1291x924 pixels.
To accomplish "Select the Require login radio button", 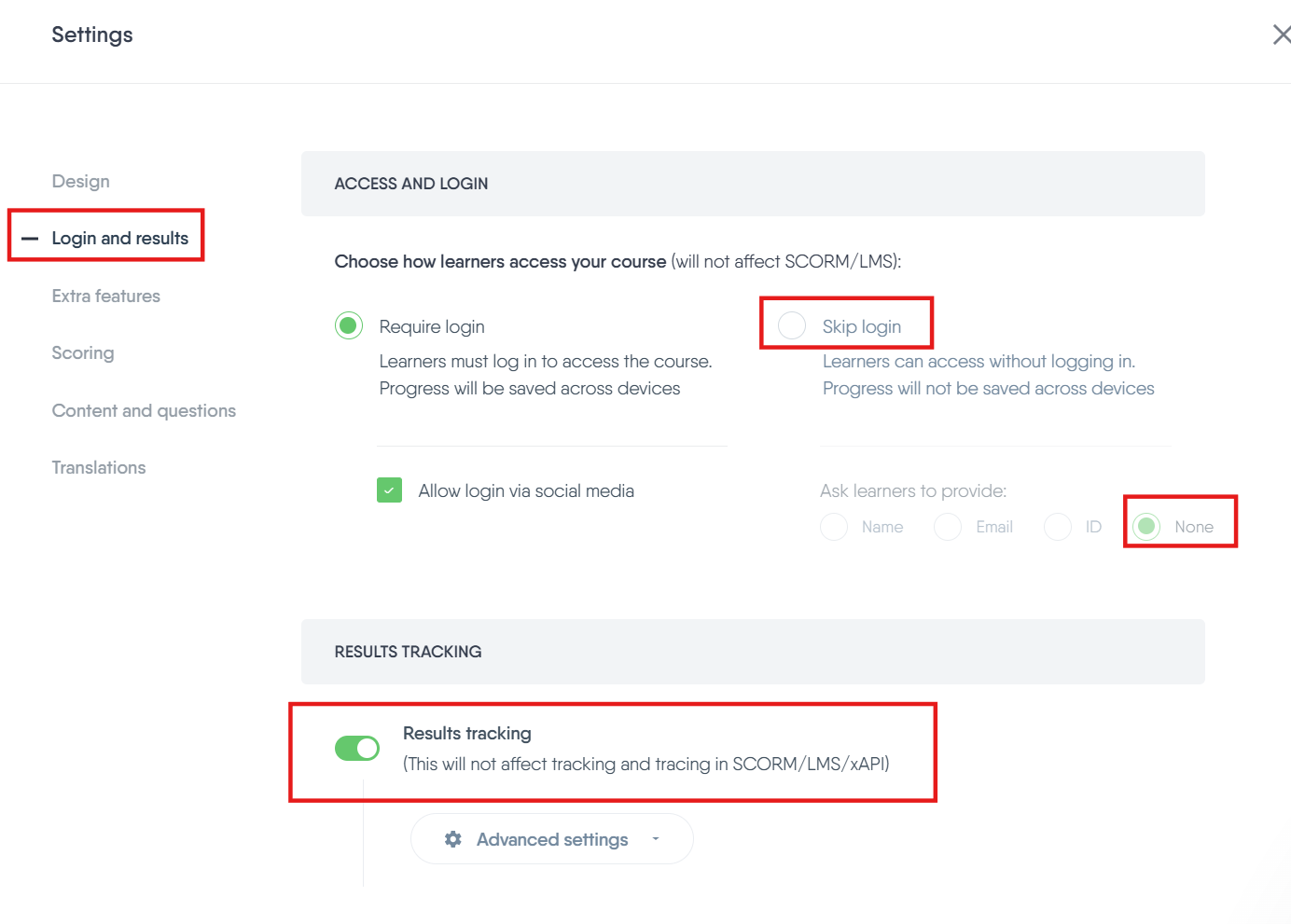I will [349, 325].
